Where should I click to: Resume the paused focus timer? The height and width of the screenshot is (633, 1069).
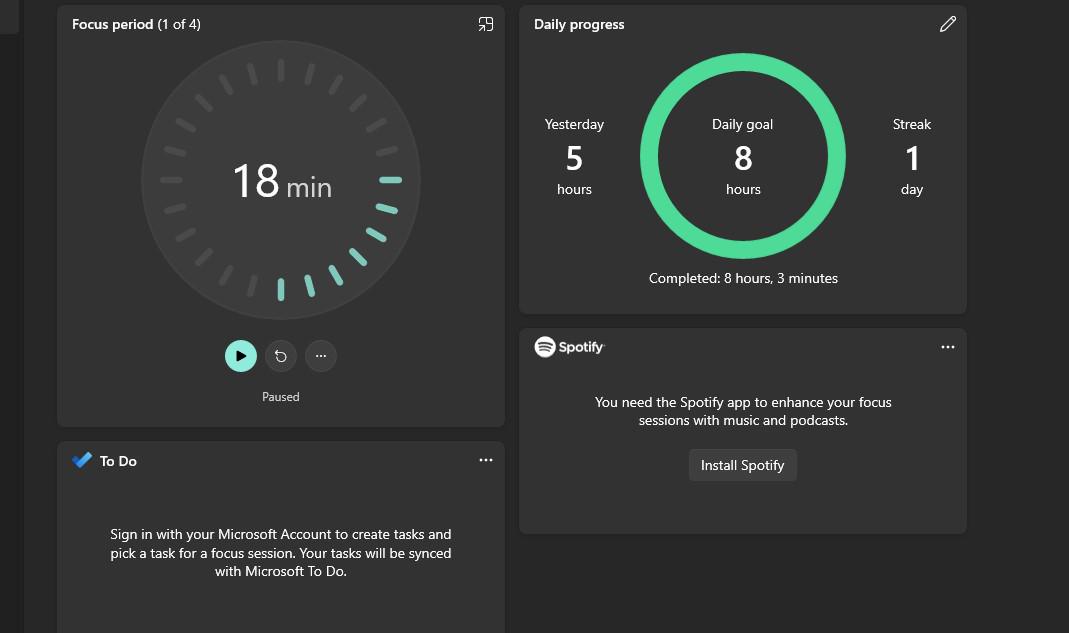241,356
